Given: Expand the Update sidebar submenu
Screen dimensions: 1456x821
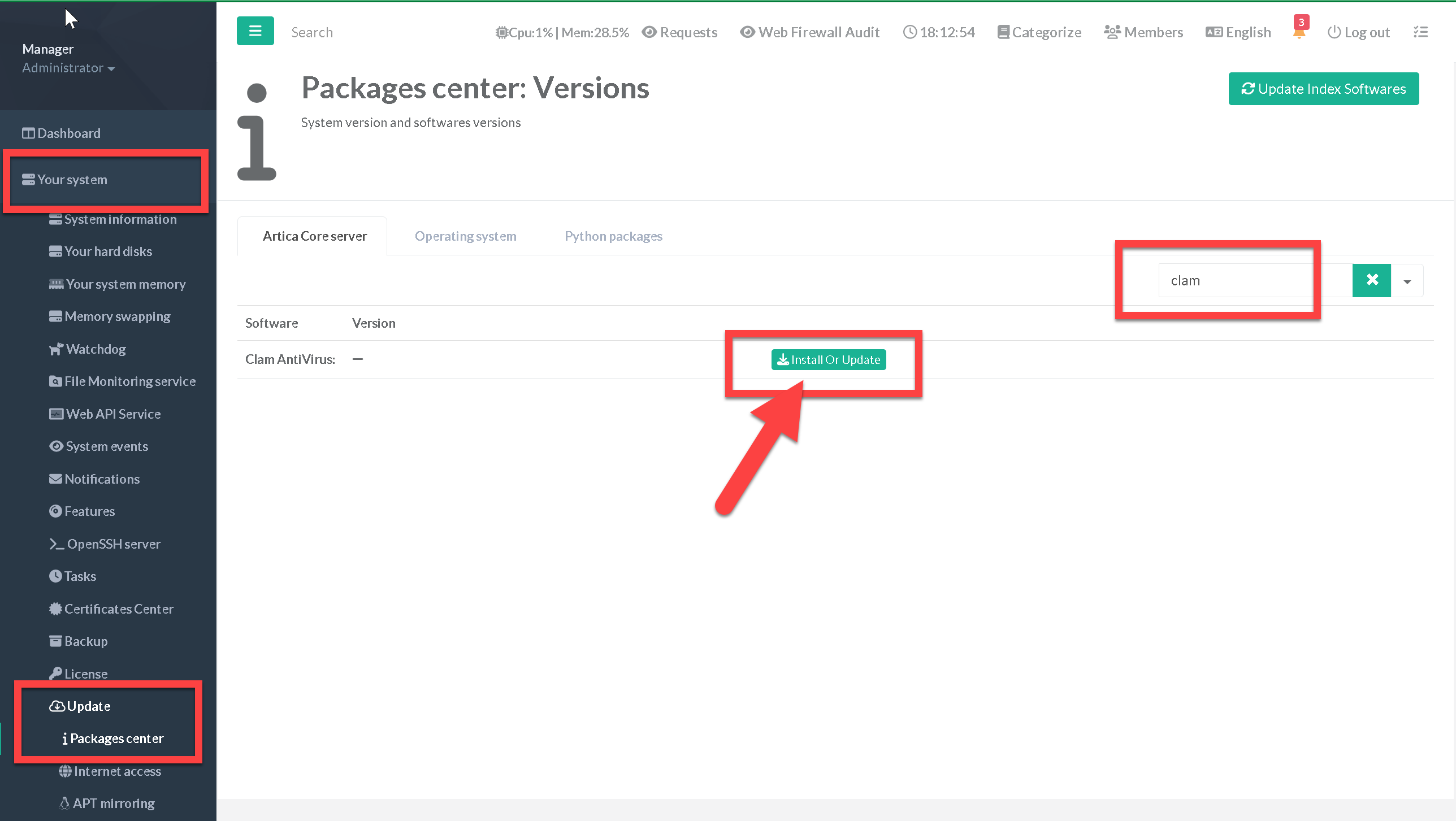Looking at the screenshot, I should 88,706.
